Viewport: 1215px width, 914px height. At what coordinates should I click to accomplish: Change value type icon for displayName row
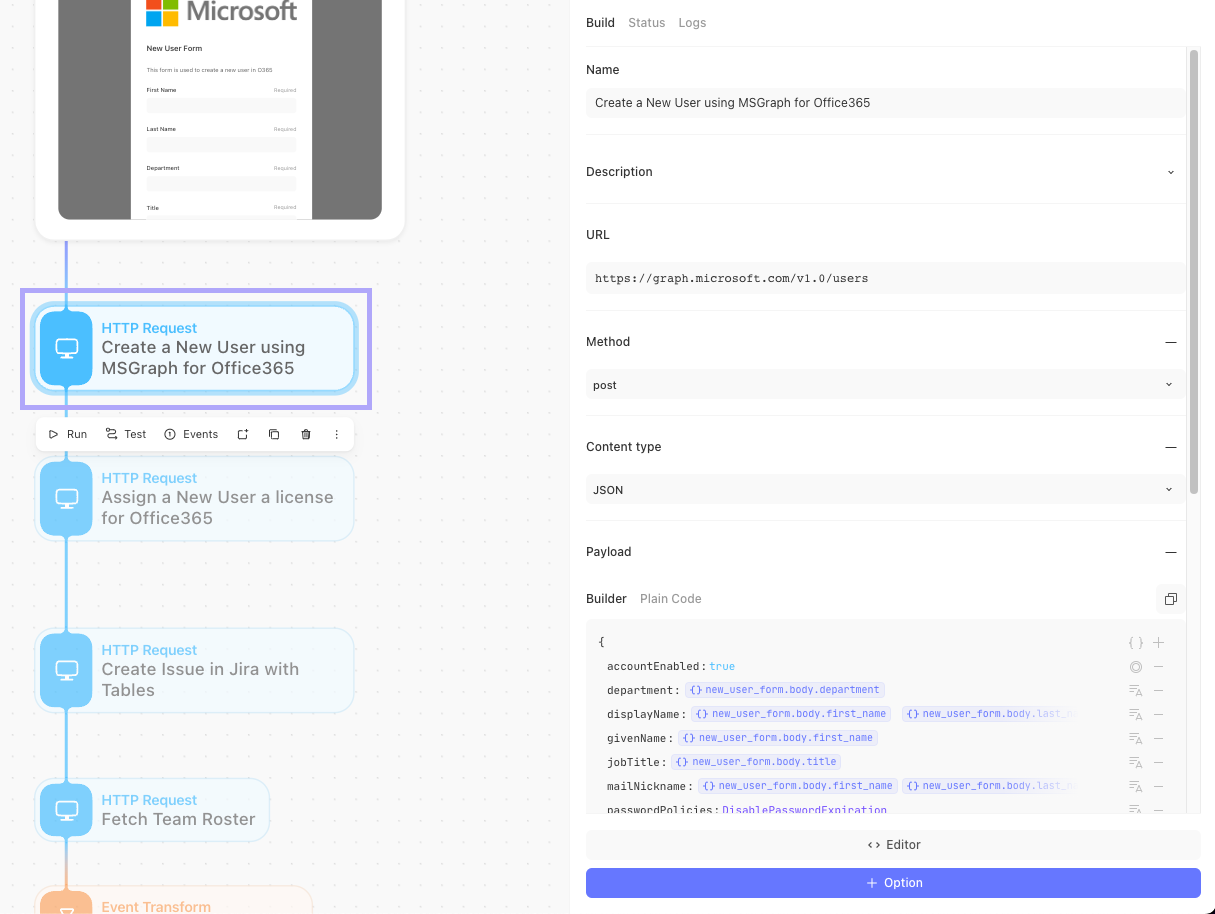pos(1136,714)
